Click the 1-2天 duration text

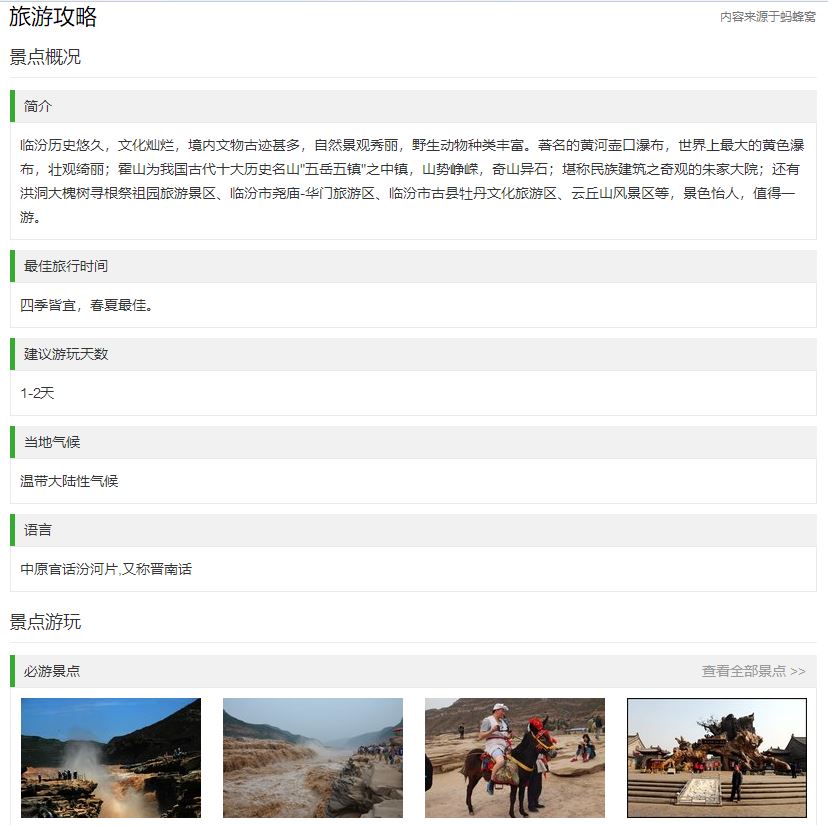(x=37, y=393)
